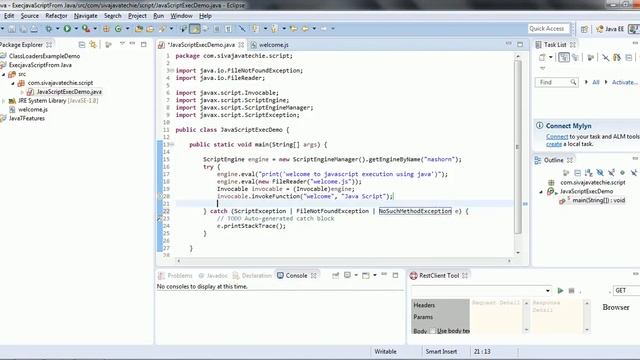Toggle Hide Static Fields and Methods in Outline
The image size is (640, 360).
pos(611,173)
